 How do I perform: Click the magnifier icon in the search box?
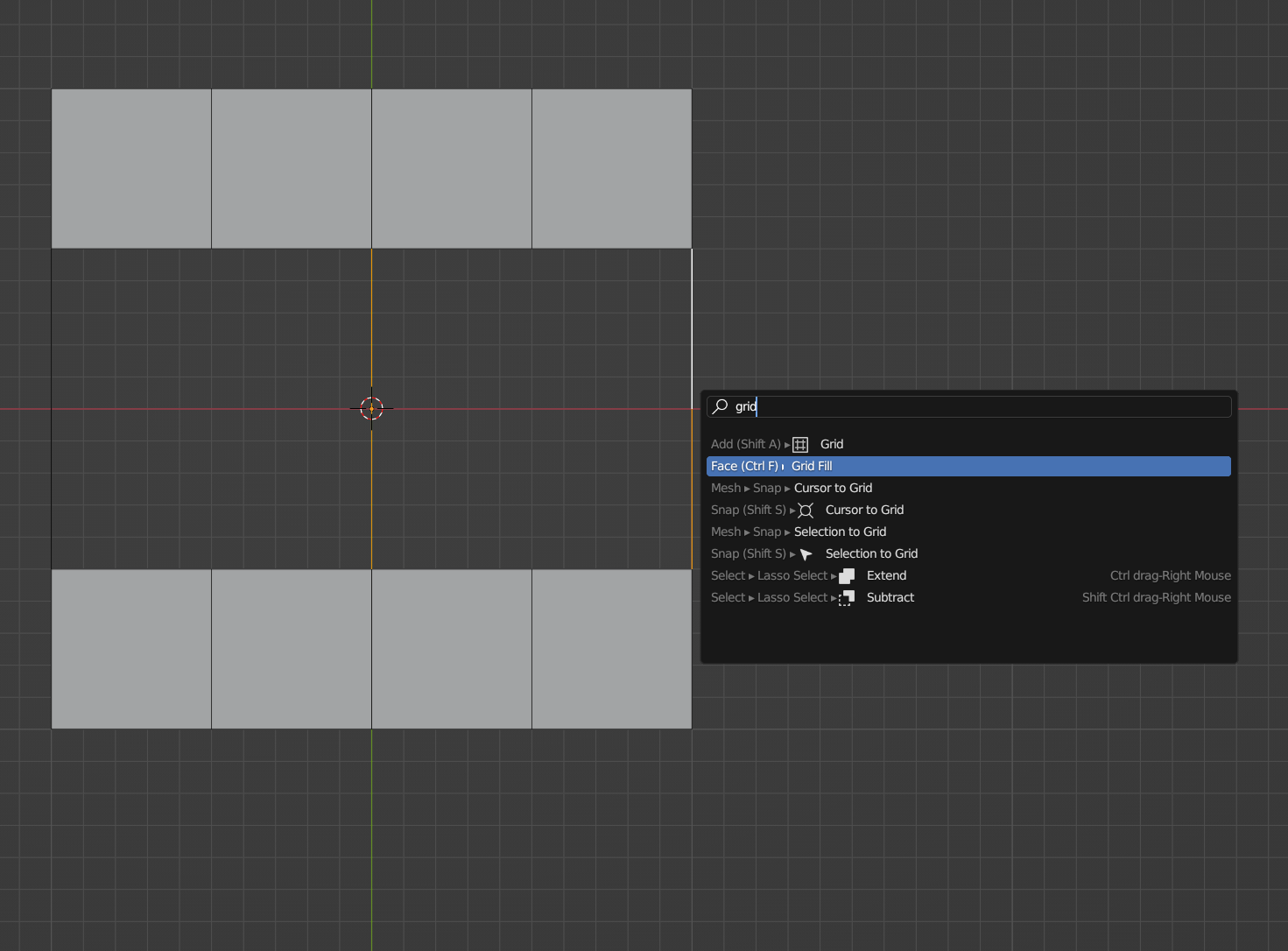pos(721,406)
